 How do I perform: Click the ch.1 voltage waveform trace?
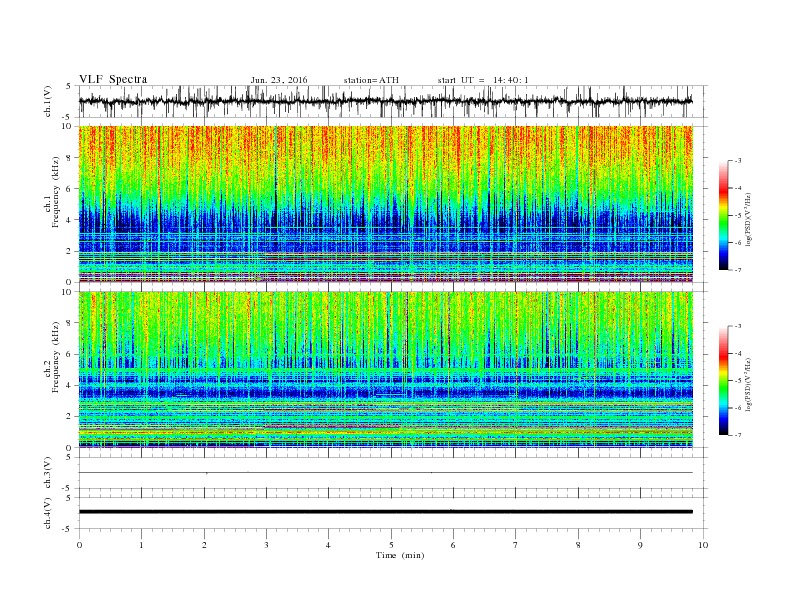[x=385, y=101]
